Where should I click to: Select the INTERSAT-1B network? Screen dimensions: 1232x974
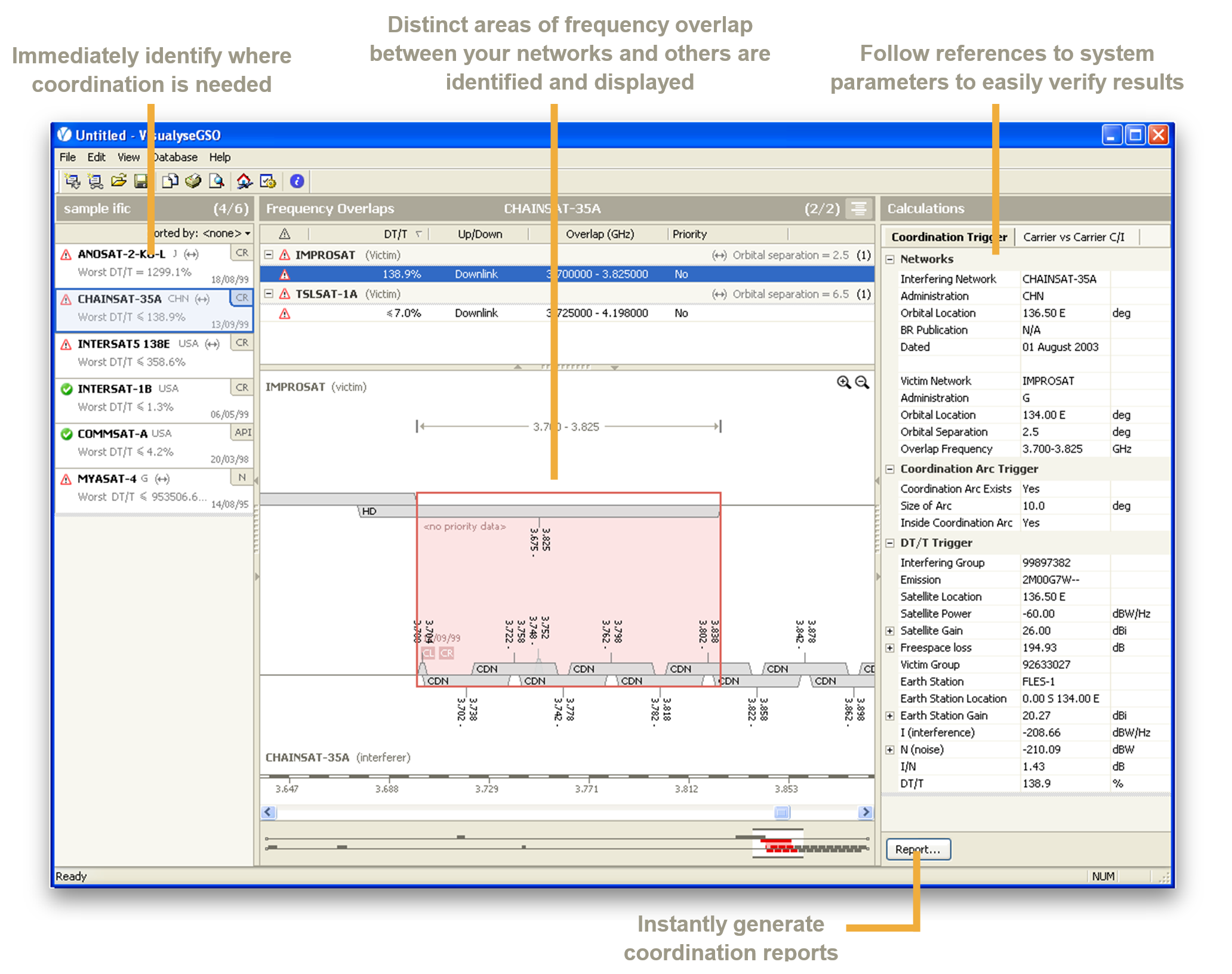155,400
